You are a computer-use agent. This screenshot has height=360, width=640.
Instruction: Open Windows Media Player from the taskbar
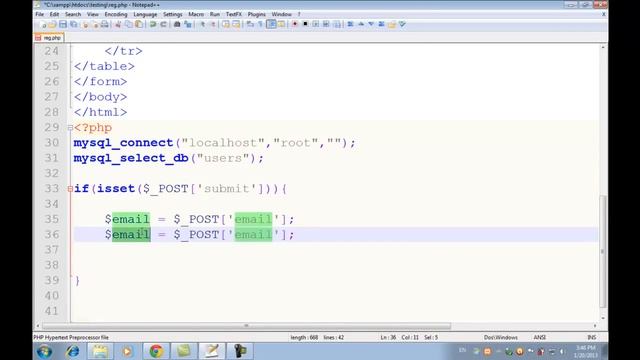point(127,351)
